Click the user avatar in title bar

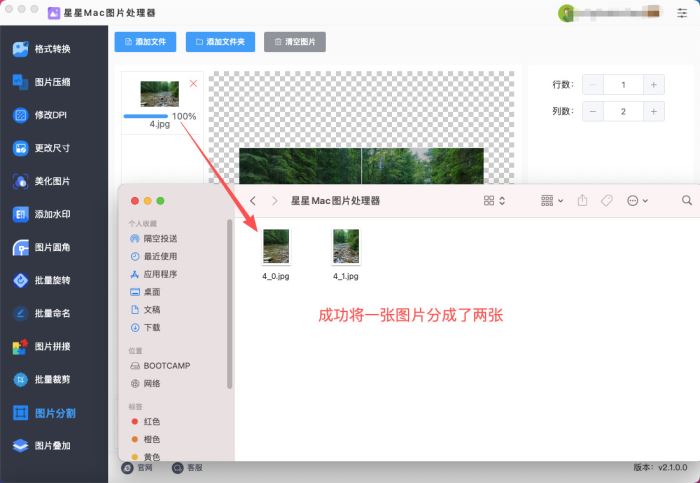pos(566,13)
